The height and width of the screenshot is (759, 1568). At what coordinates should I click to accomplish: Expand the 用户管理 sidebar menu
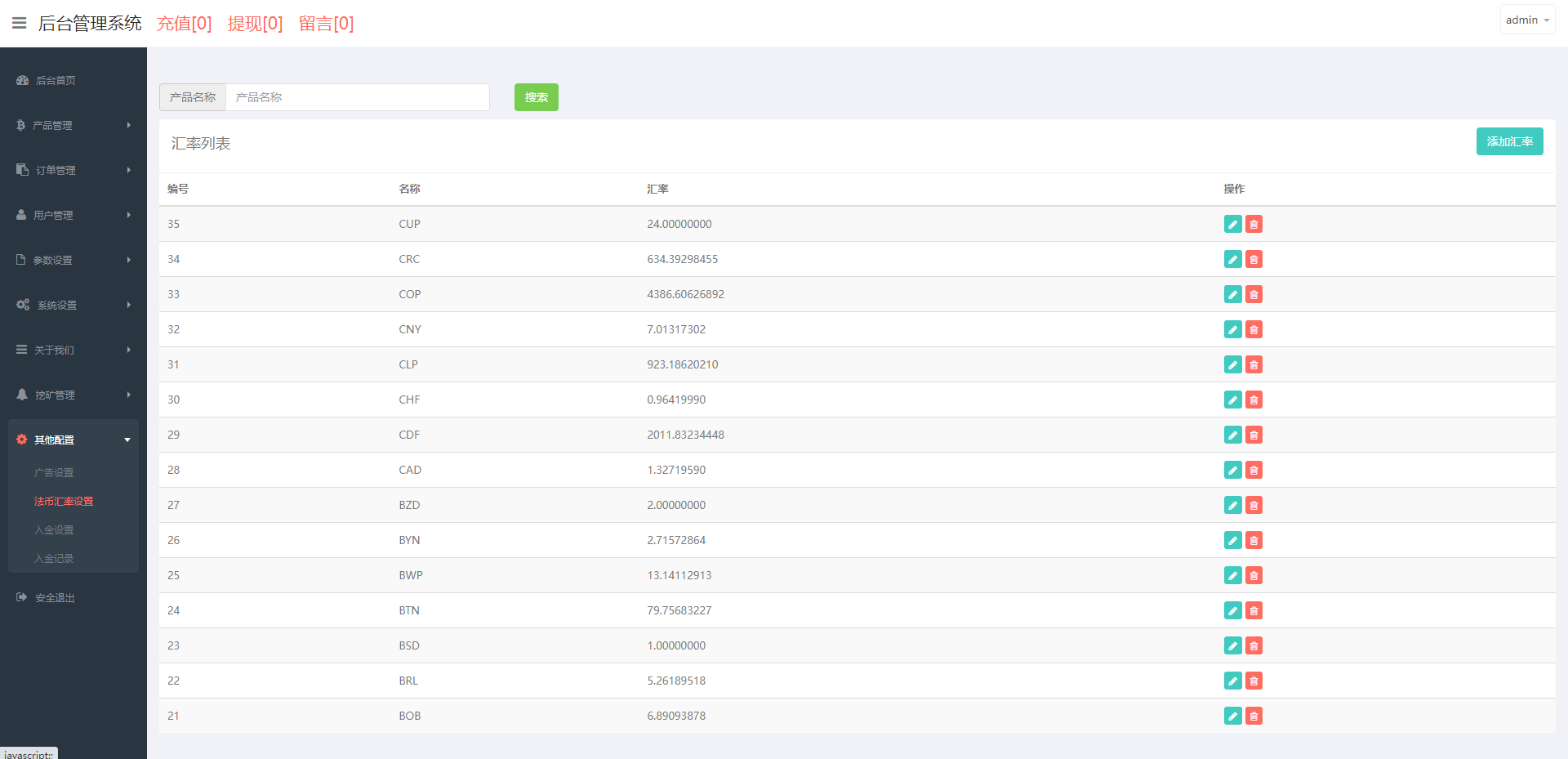click(x=73, y=215)
